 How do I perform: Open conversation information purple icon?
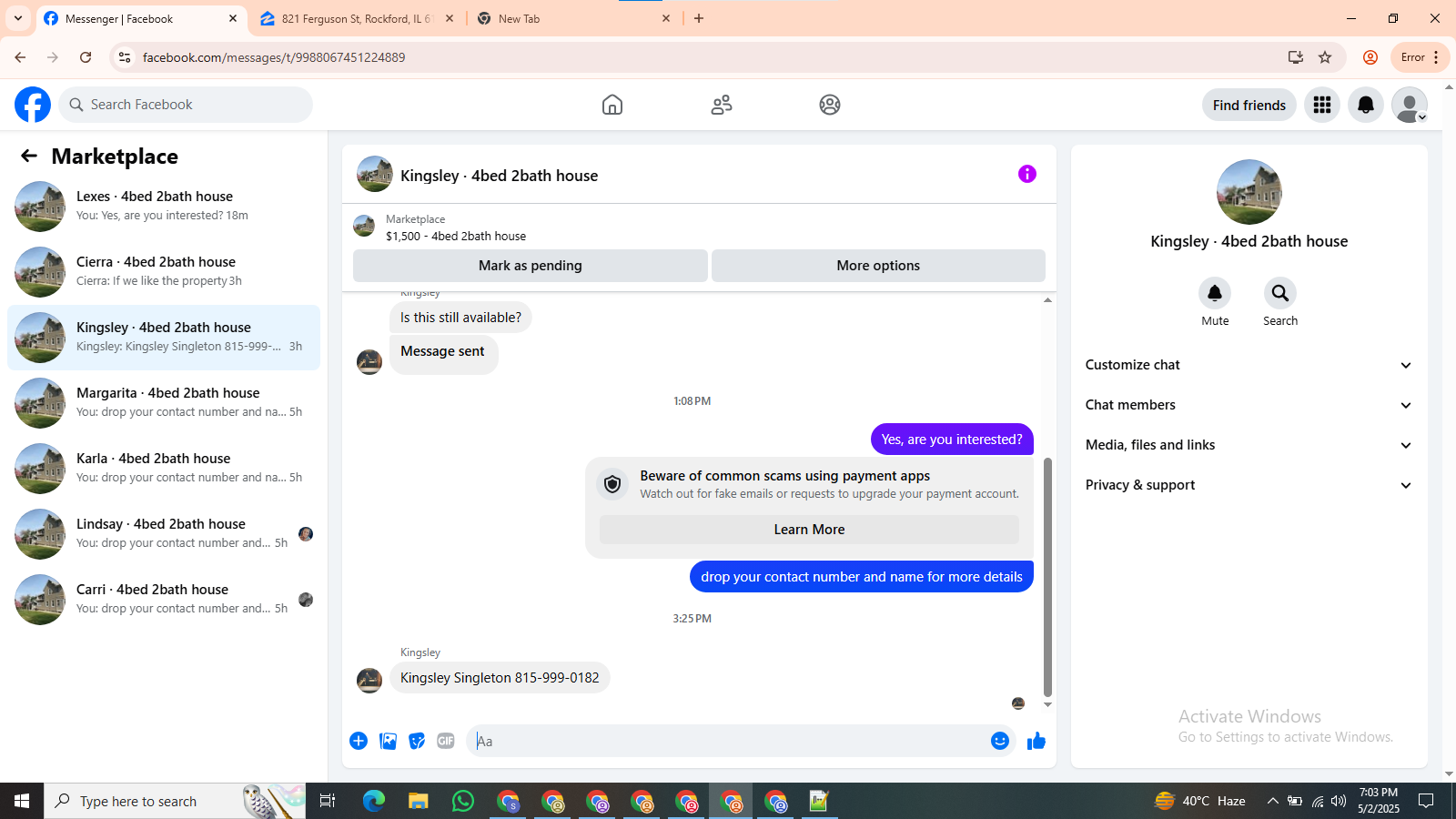pyautogui.click(x=1027, y=174)
